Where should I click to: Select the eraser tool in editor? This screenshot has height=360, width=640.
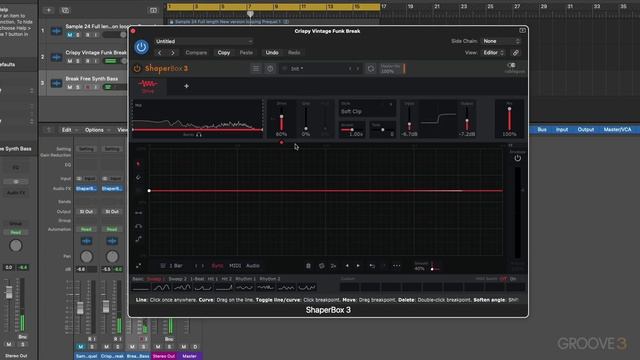(x=138, y=178)
